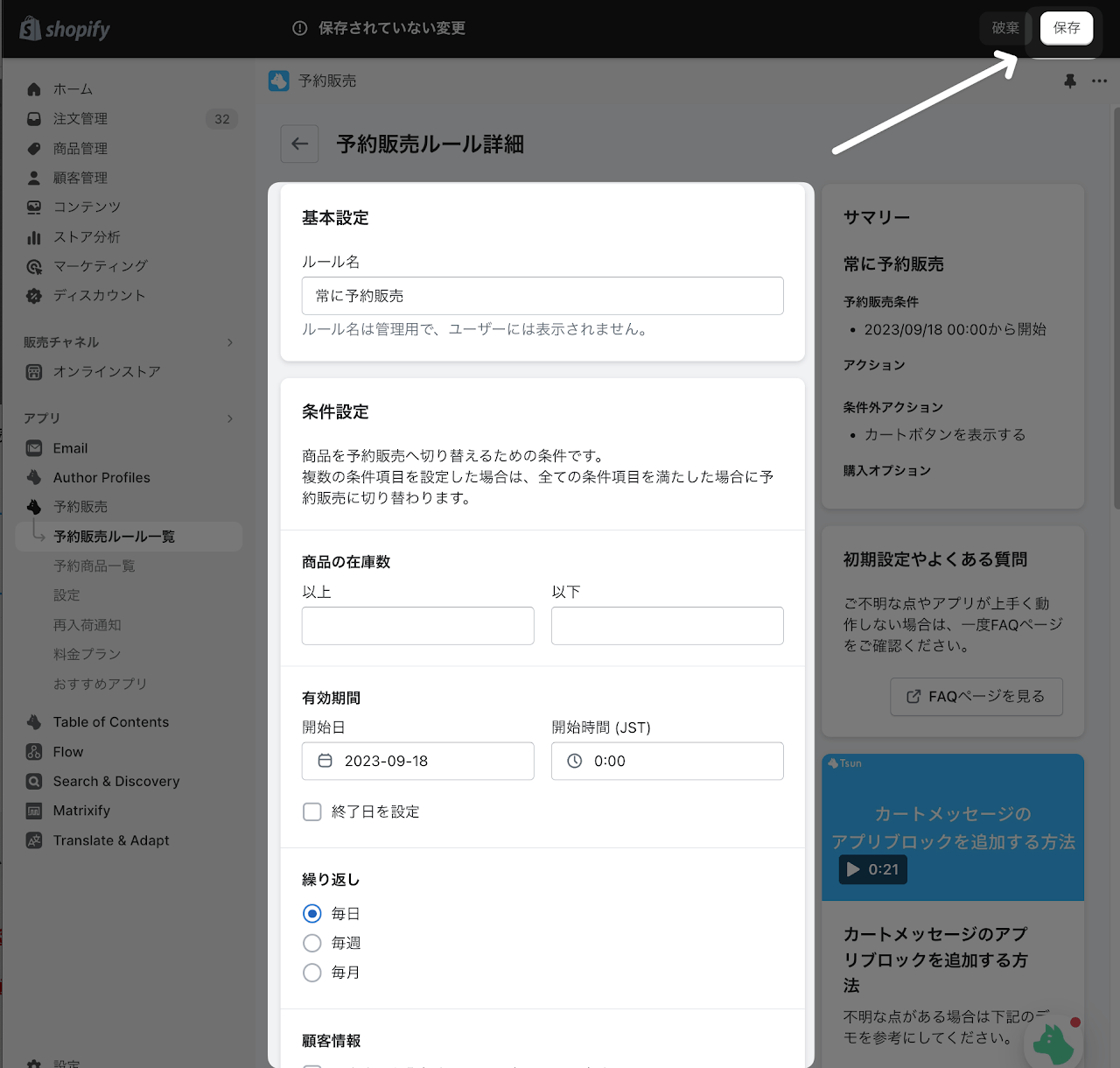
Task: Click the 商品管理 tag icon
Action: click(x=34, y=149)
